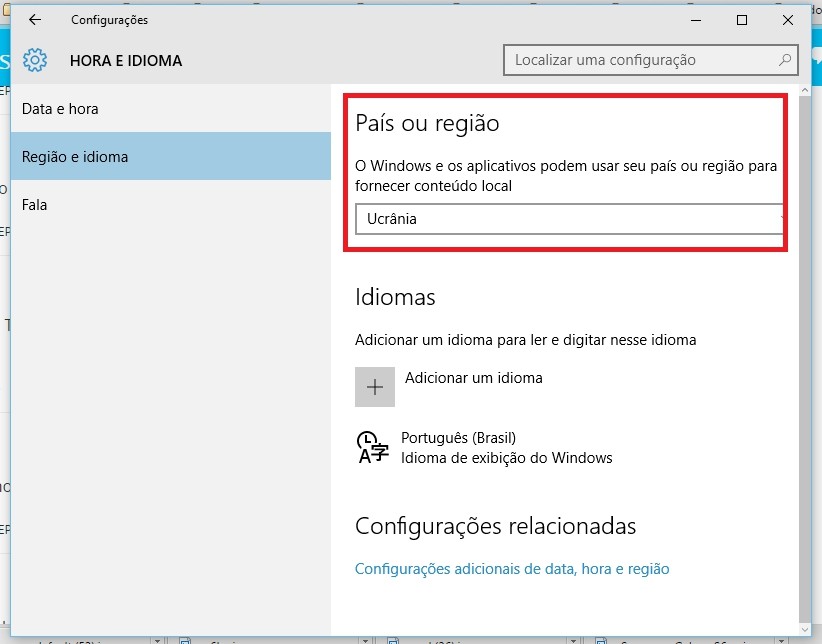Viewport: 822px width, 644px height.
Task: Minimize the Configurações window
Action: [x=696, y=20]
